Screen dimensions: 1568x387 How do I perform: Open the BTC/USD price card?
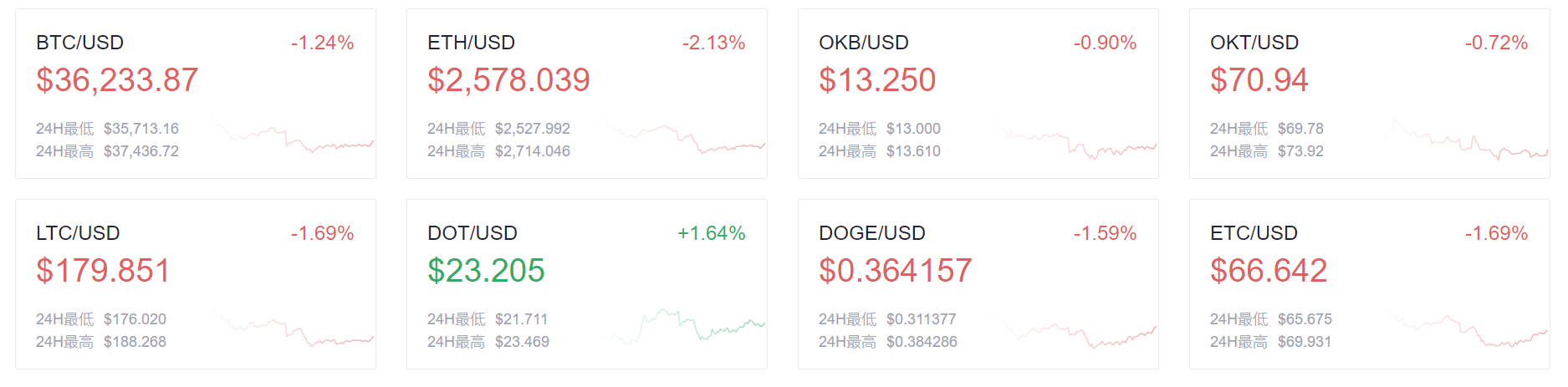[x=196, y=94]
